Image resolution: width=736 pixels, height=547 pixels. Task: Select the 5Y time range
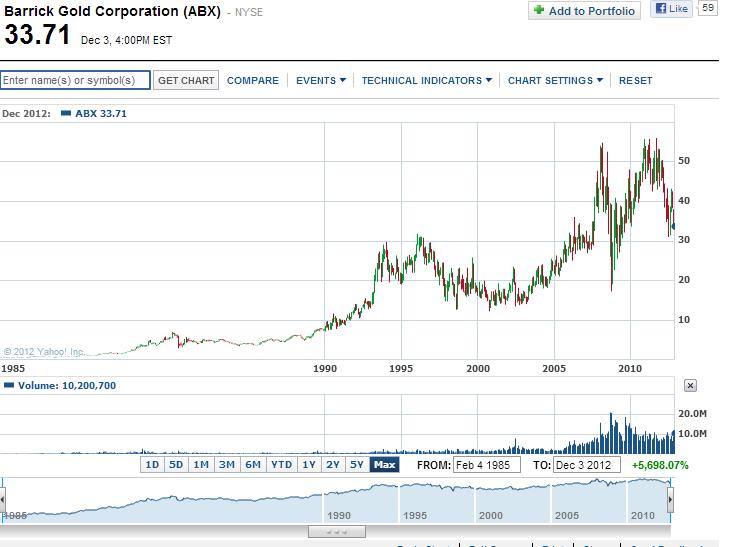click(357, 465)
